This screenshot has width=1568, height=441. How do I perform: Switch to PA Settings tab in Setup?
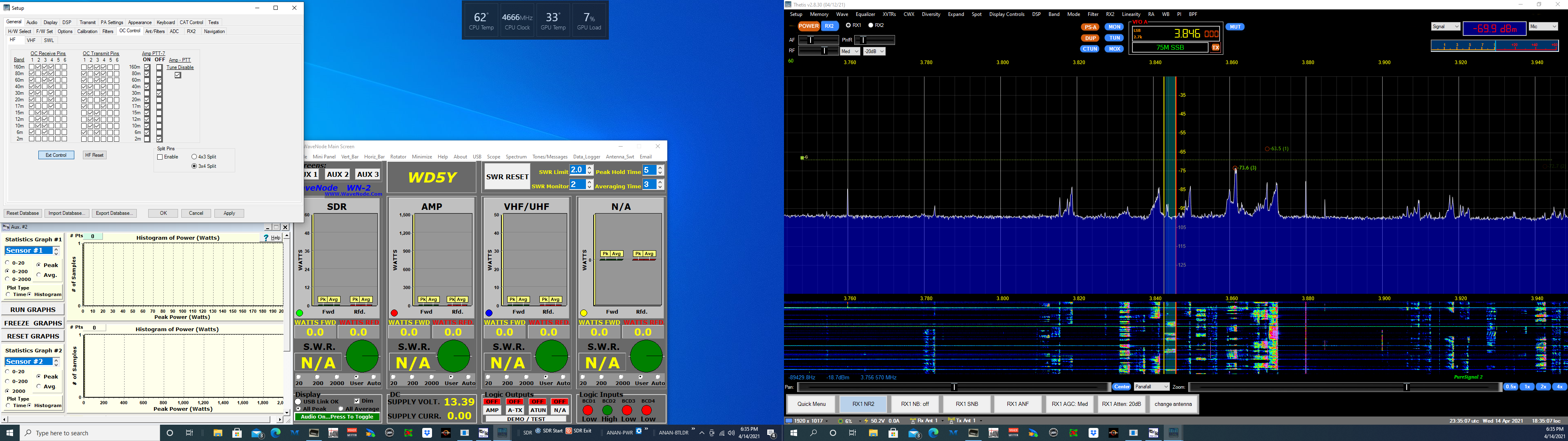tap(112, 22)
